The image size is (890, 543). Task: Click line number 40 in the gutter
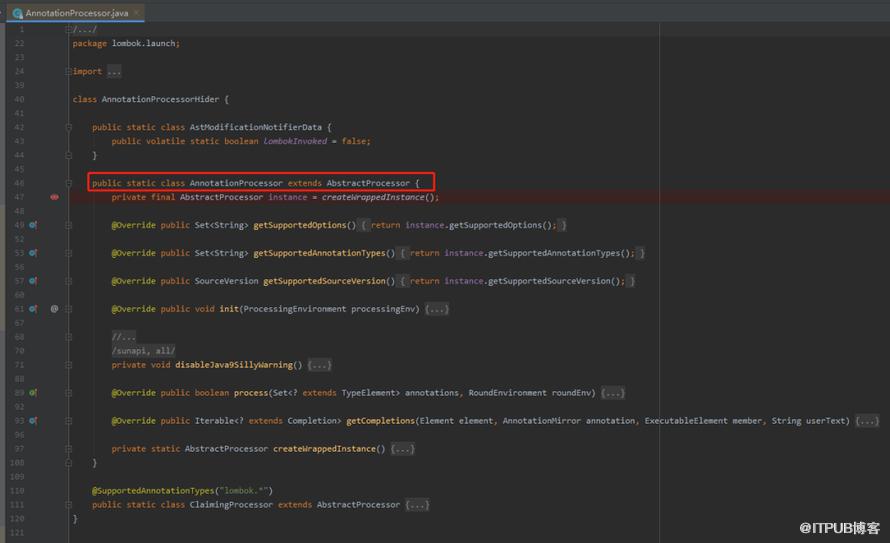[x=20, y=100]
